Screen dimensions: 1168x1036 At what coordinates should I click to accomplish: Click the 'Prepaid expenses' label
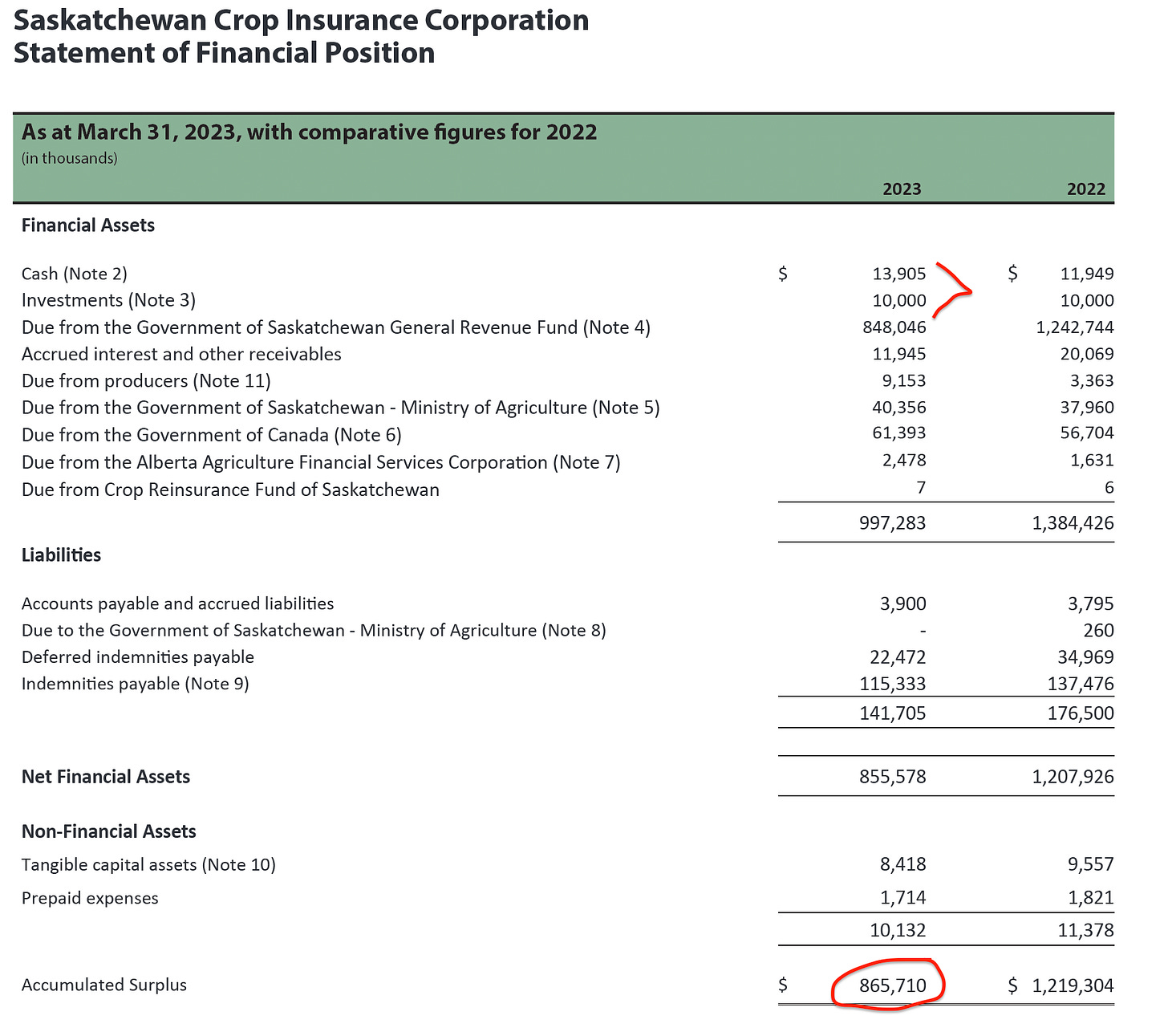click(90, 898)
